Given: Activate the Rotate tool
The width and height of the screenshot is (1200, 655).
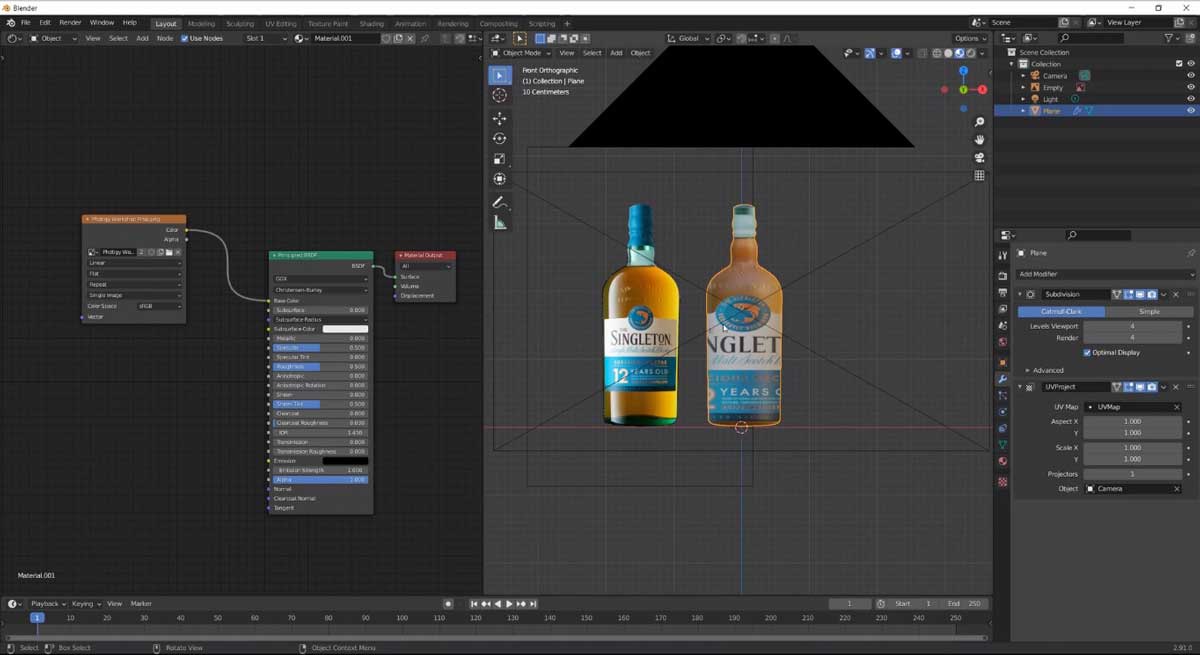Looking at the screenshot, I should click(x=499, y=139).
